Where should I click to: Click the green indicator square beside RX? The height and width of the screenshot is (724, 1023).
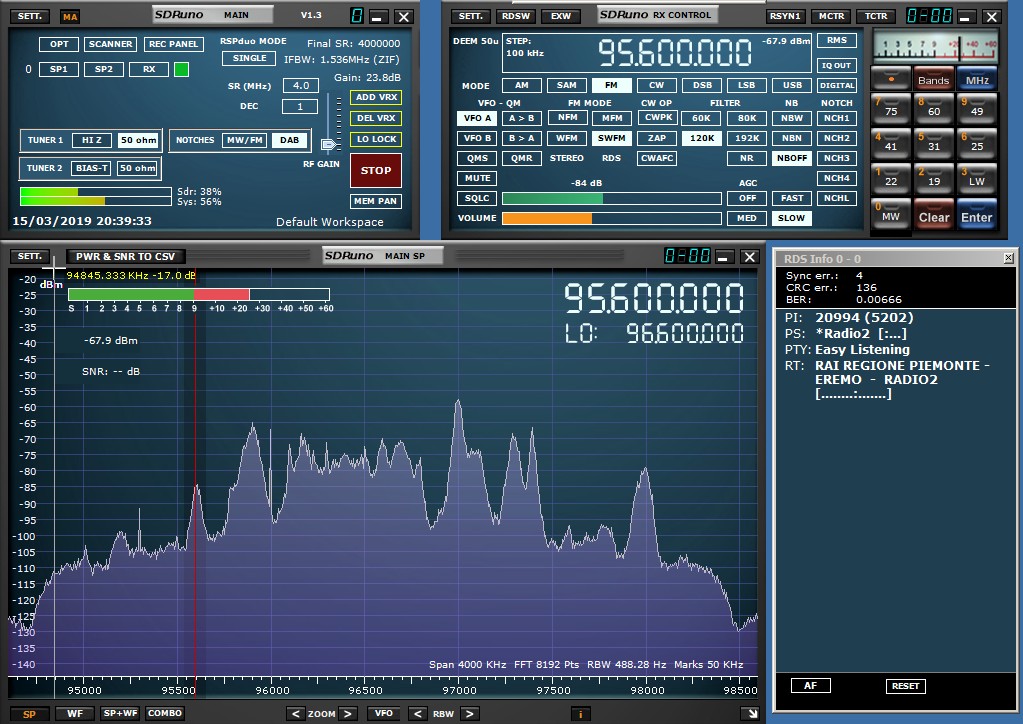[x=181, y=69]
